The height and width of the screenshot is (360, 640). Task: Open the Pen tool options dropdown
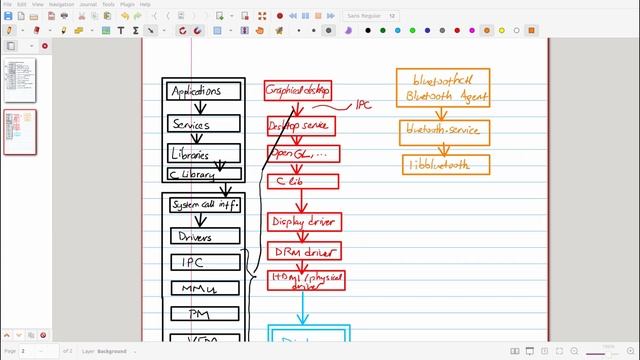click(x=22, y=30)
